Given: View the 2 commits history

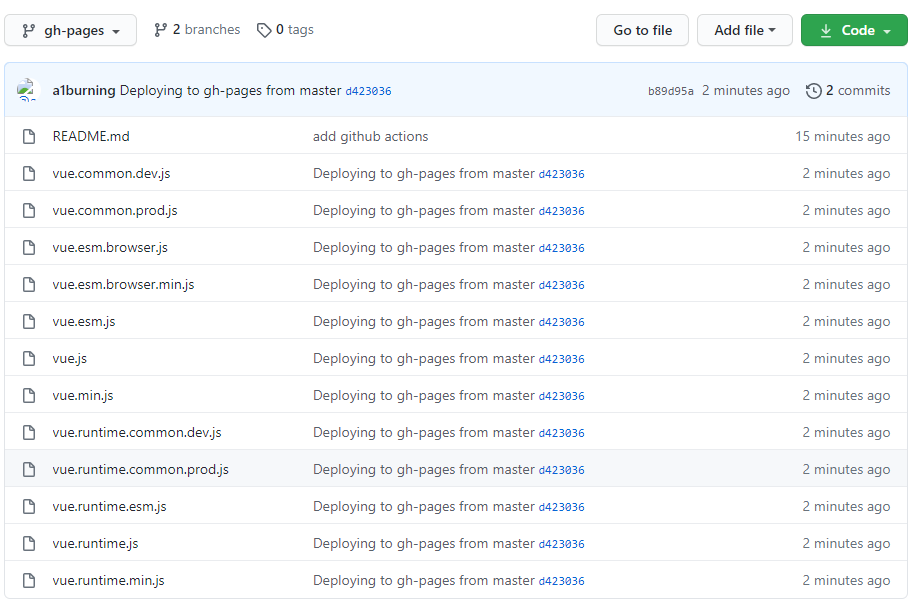Looking at the screenshot, I should click(x=848, y=90).
